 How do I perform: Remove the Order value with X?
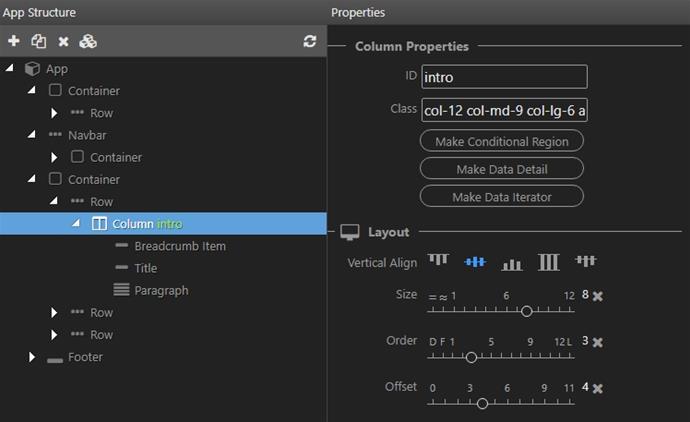coord(598,342)
